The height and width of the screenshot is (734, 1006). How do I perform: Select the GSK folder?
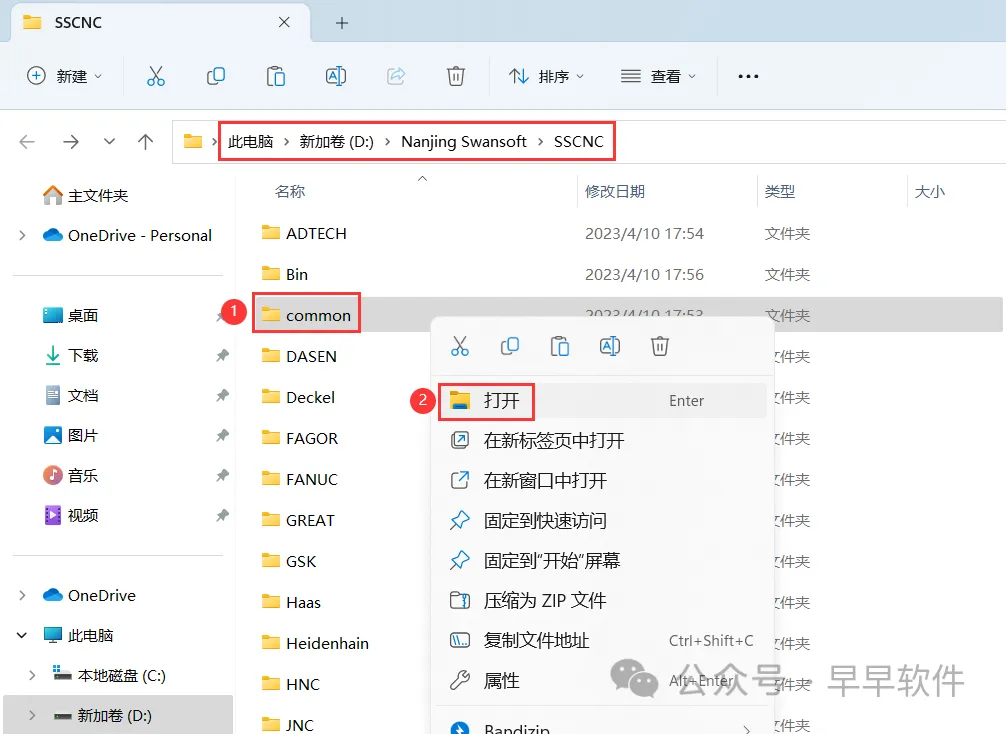click(289, 561)
